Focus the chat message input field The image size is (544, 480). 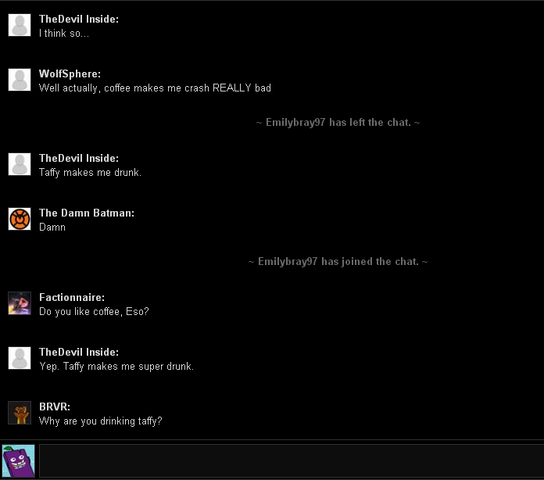(291, 461)
